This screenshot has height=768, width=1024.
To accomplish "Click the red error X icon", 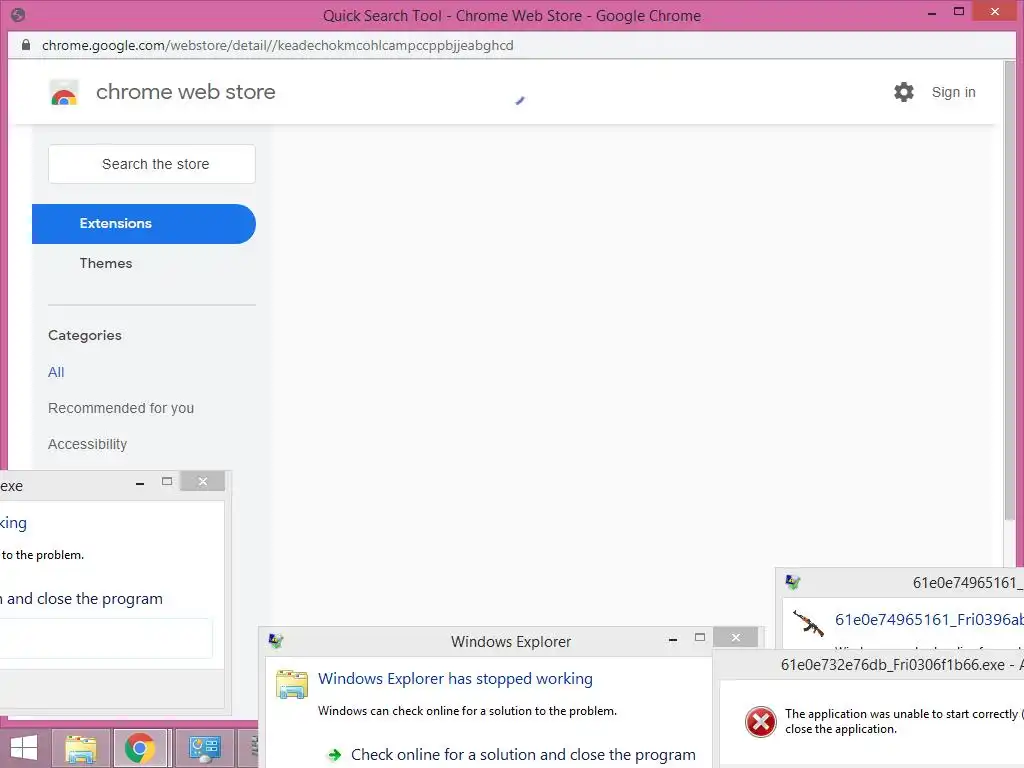I will [761, 722].
